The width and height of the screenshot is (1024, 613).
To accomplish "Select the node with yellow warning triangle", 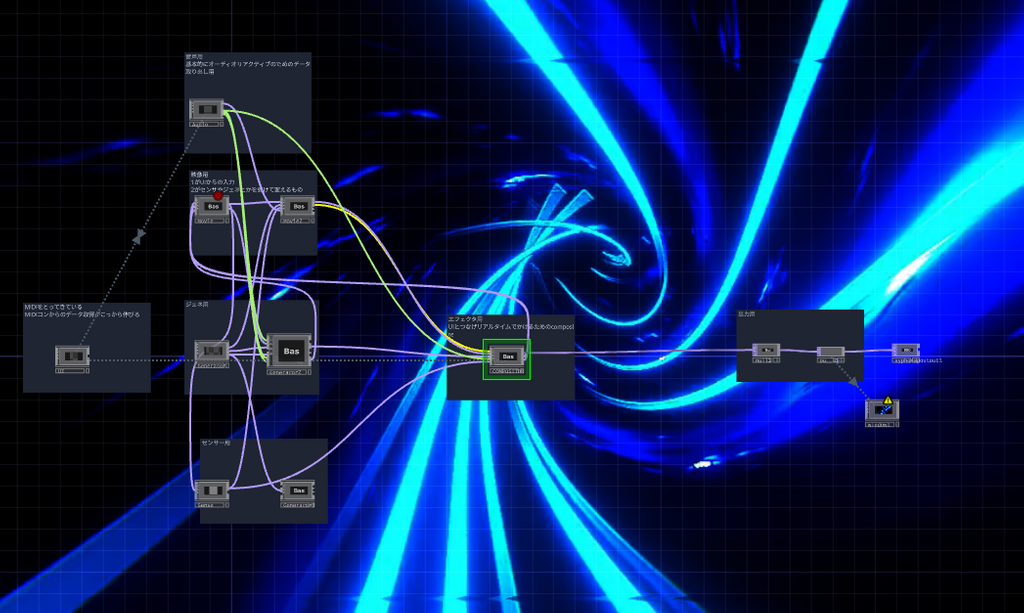I will point(882,410).
